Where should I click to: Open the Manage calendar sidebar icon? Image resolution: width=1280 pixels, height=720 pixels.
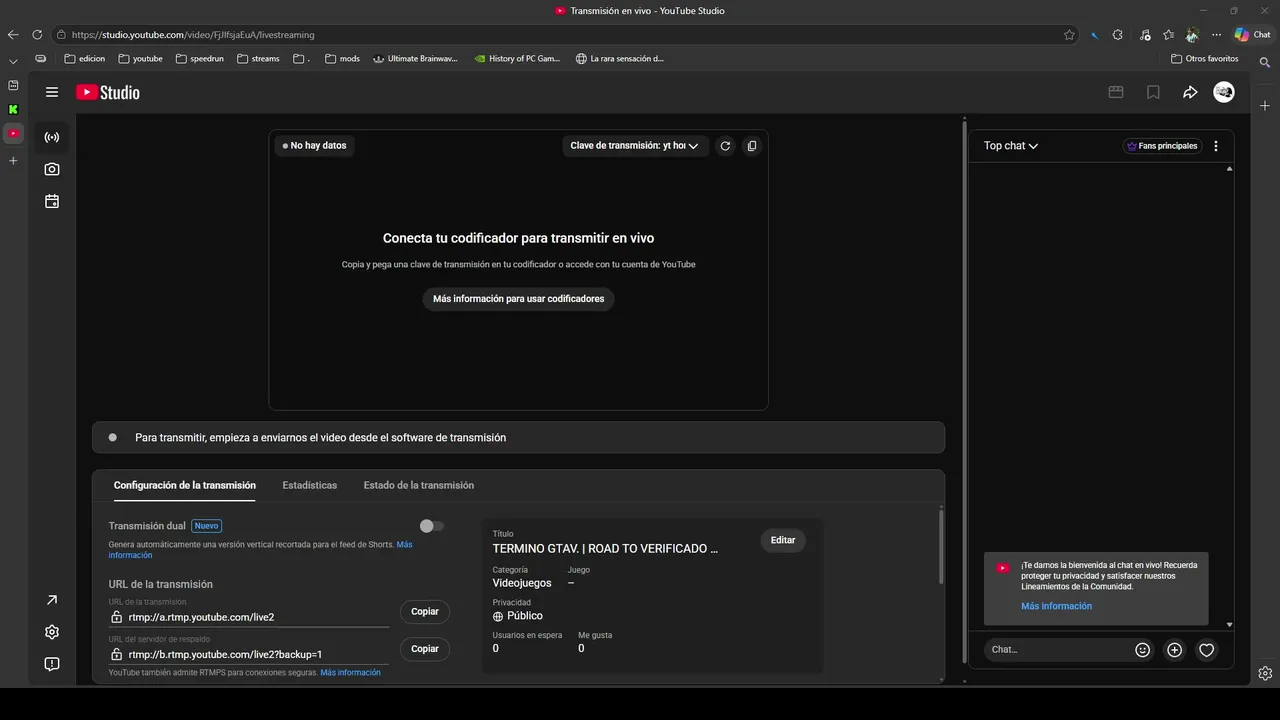[x=52, y=201]
